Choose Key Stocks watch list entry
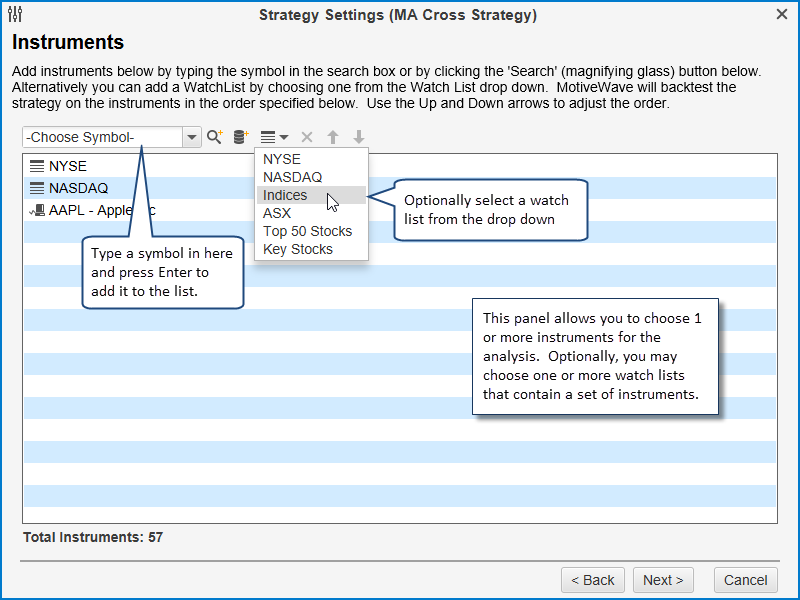This screenshot has height=600, width=800. coord(298,249)
